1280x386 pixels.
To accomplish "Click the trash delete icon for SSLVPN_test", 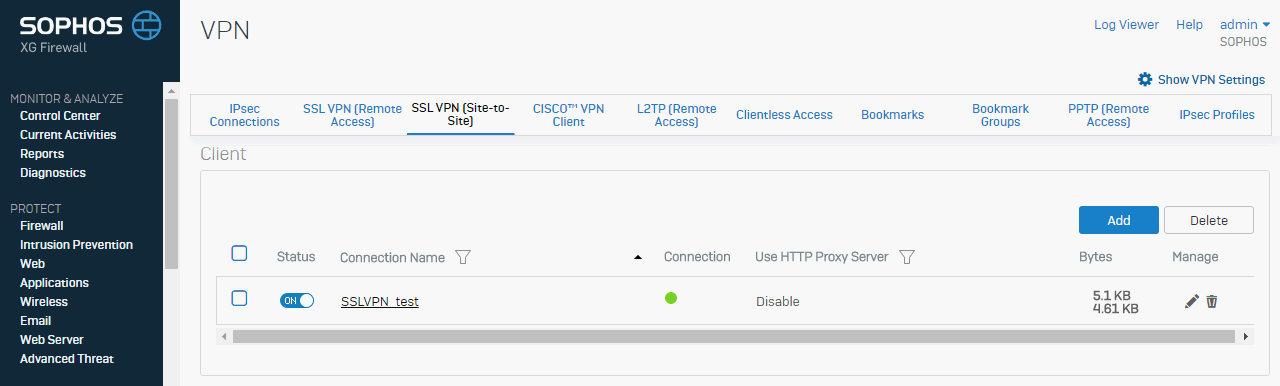I will coord(1212,301).
